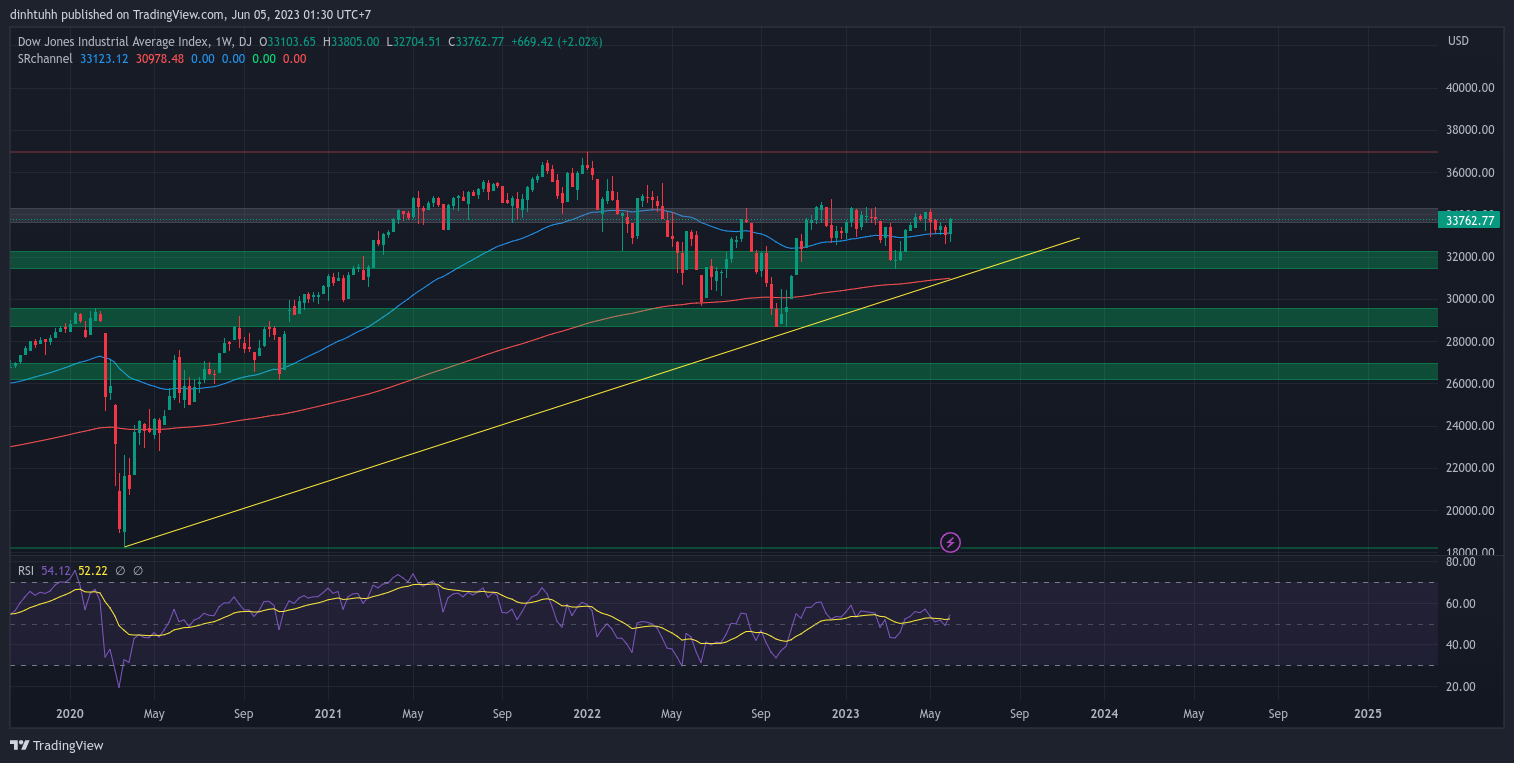Click the 36000.00 price scale label
The width and height of the screenshot is (1514, 763).
click(1470, 173)
